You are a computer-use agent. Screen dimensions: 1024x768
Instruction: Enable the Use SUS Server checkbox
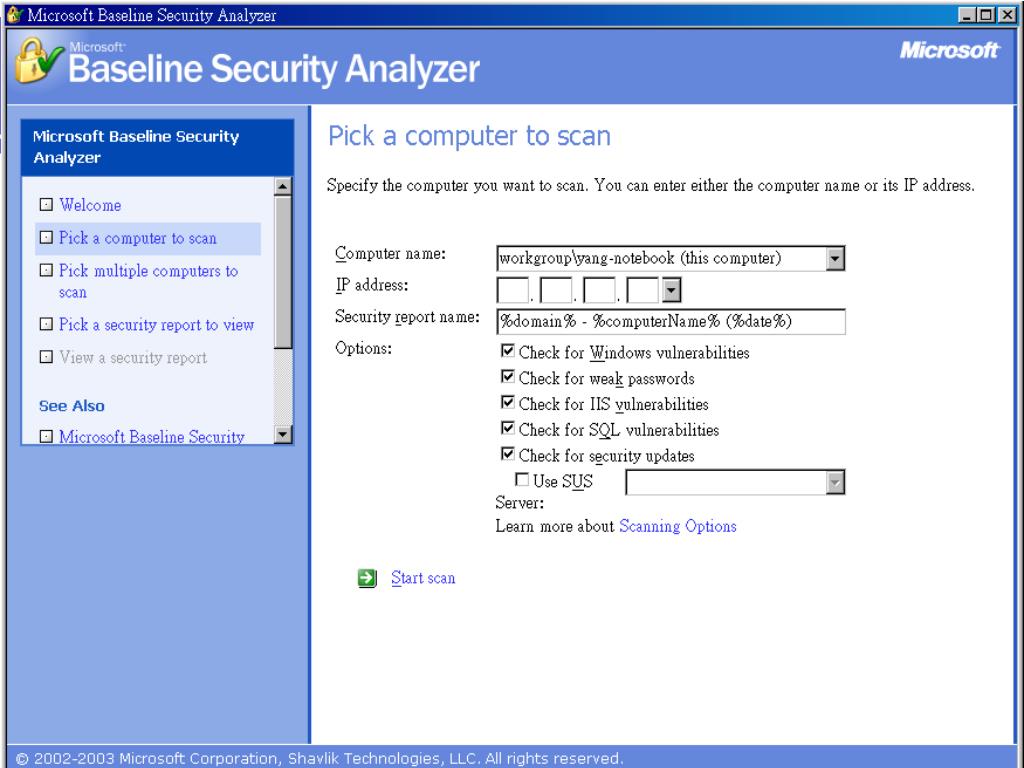(x=522, y=480)
